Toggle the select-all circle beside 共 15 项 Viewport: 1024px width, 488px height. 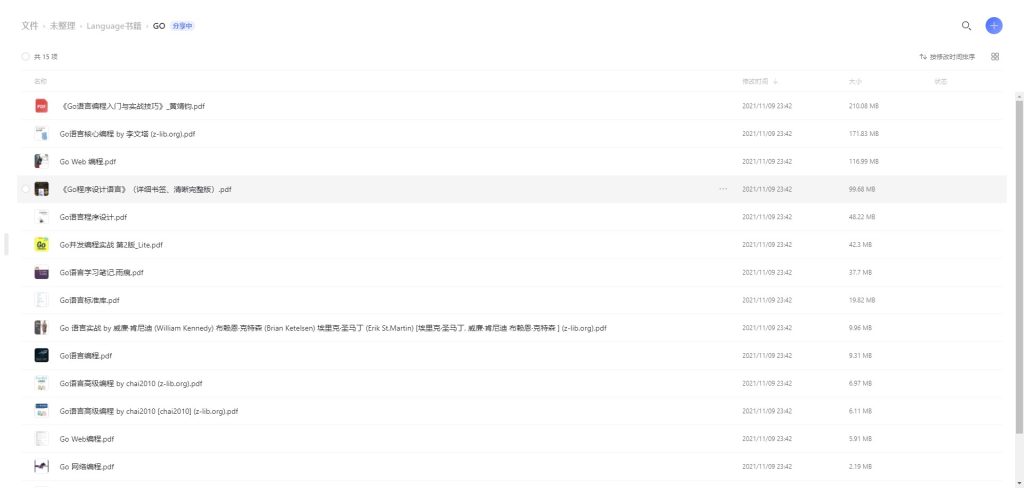25,57
